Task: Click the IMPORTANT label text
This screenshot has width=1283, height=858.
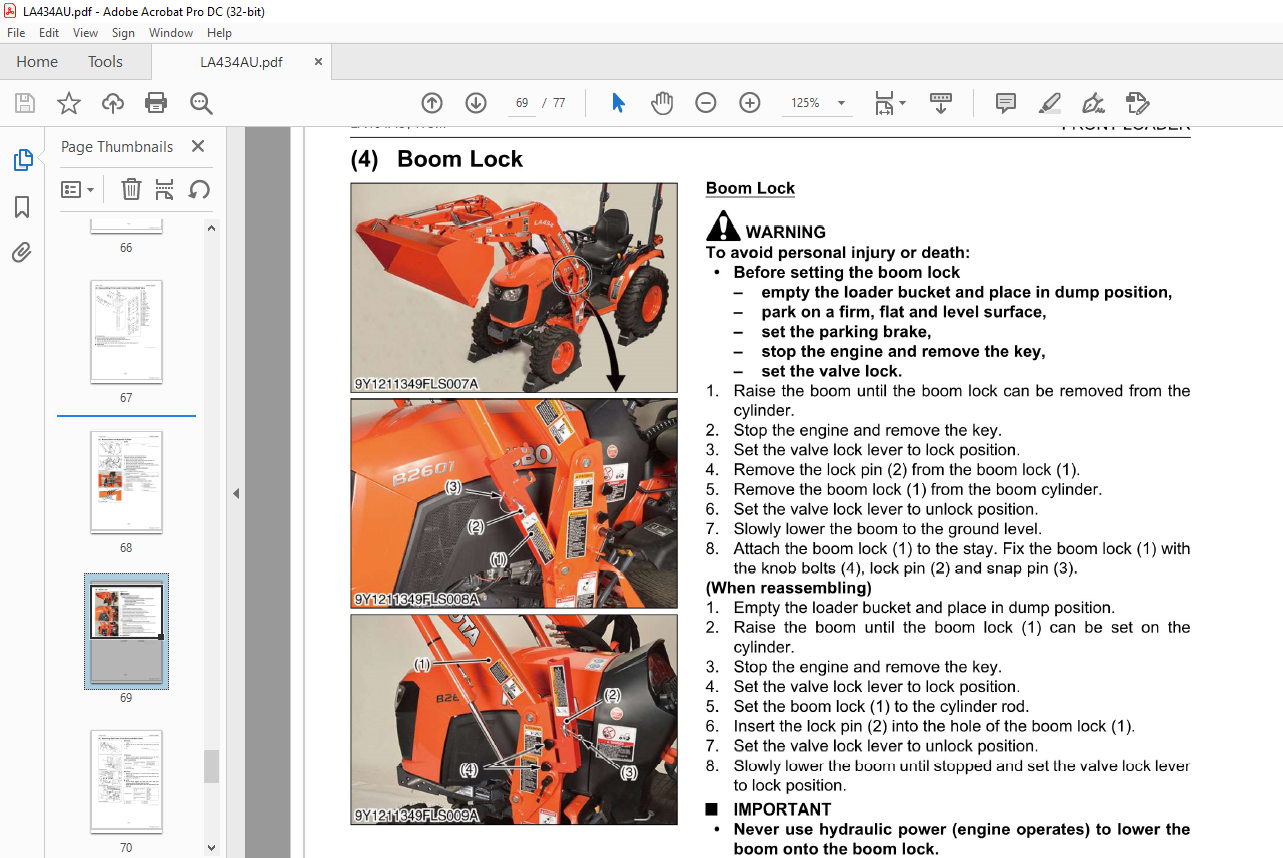Action: [x=782, y=809]
